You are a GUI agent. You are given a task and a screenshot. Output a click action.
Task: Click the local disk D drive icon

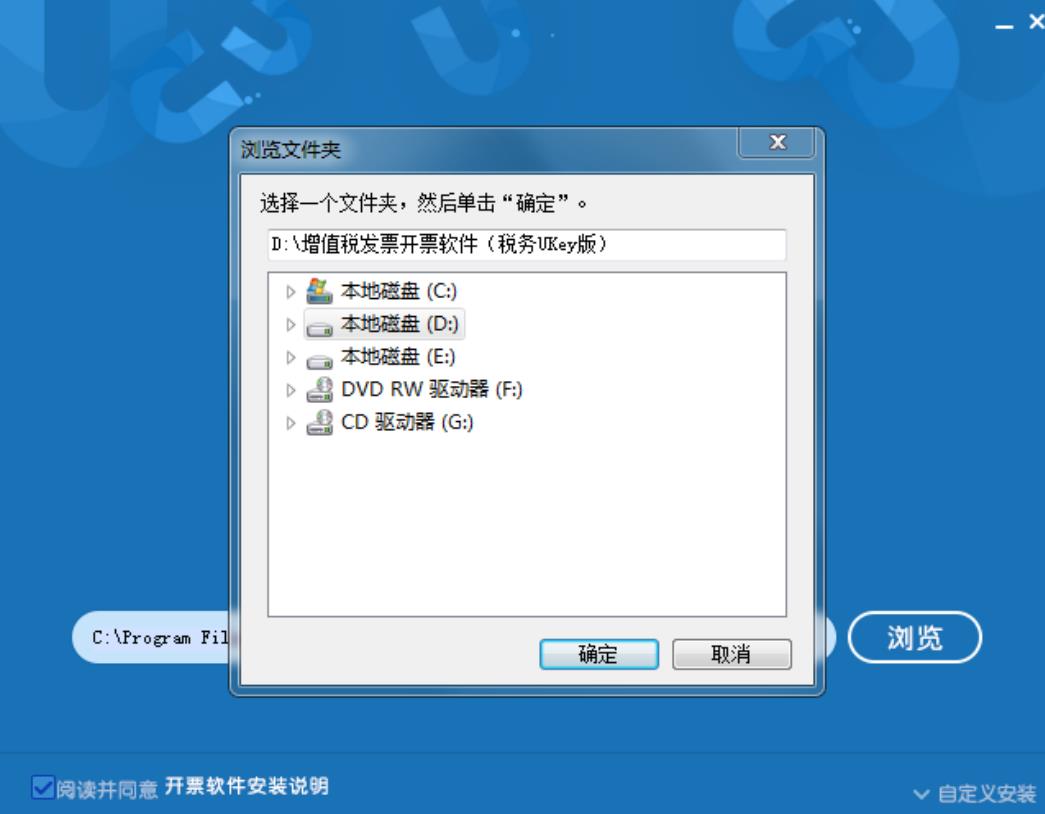tap(319, 327)
